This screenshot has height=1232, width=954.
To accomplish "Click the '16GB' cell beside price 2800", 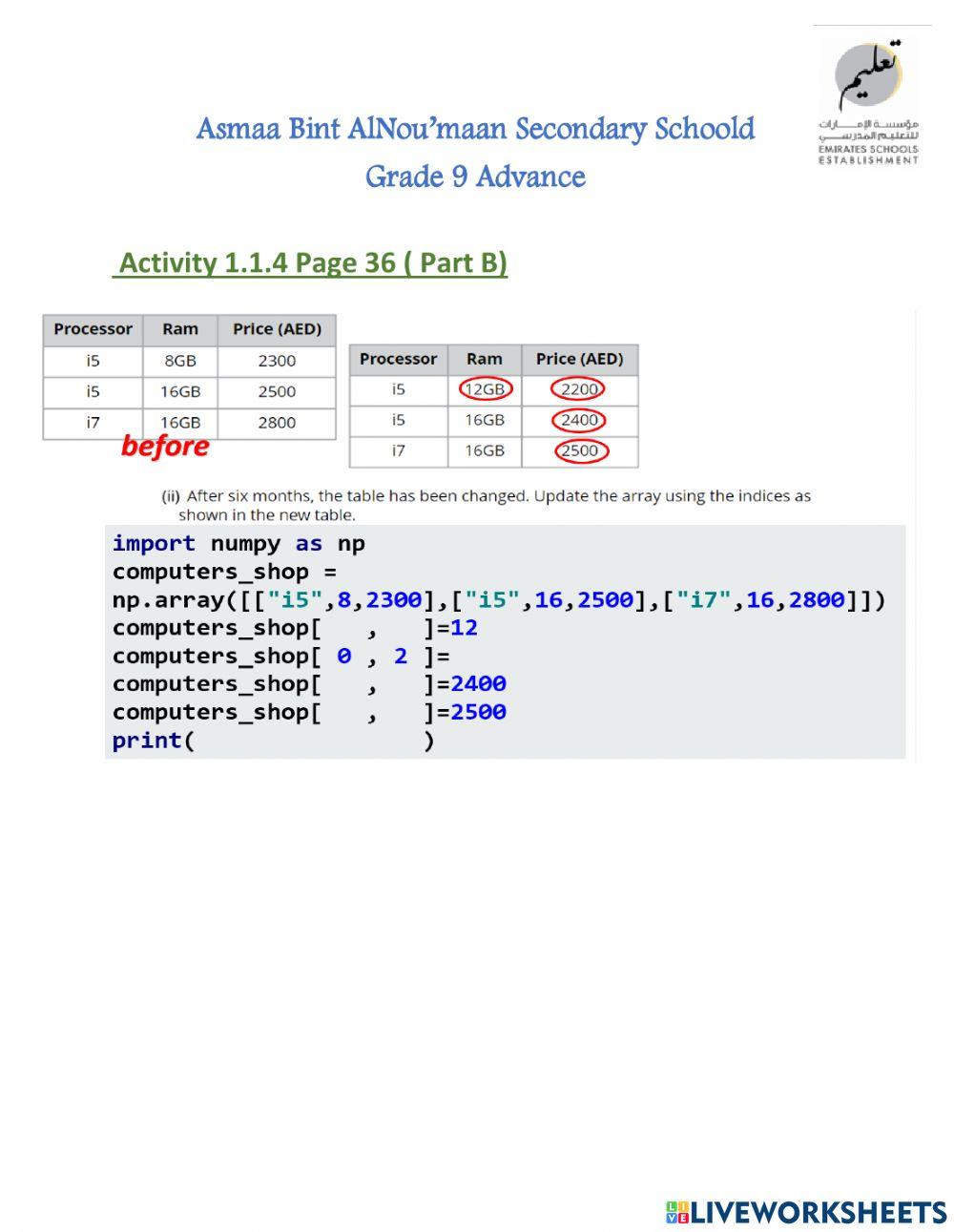I will coord(180,423).
